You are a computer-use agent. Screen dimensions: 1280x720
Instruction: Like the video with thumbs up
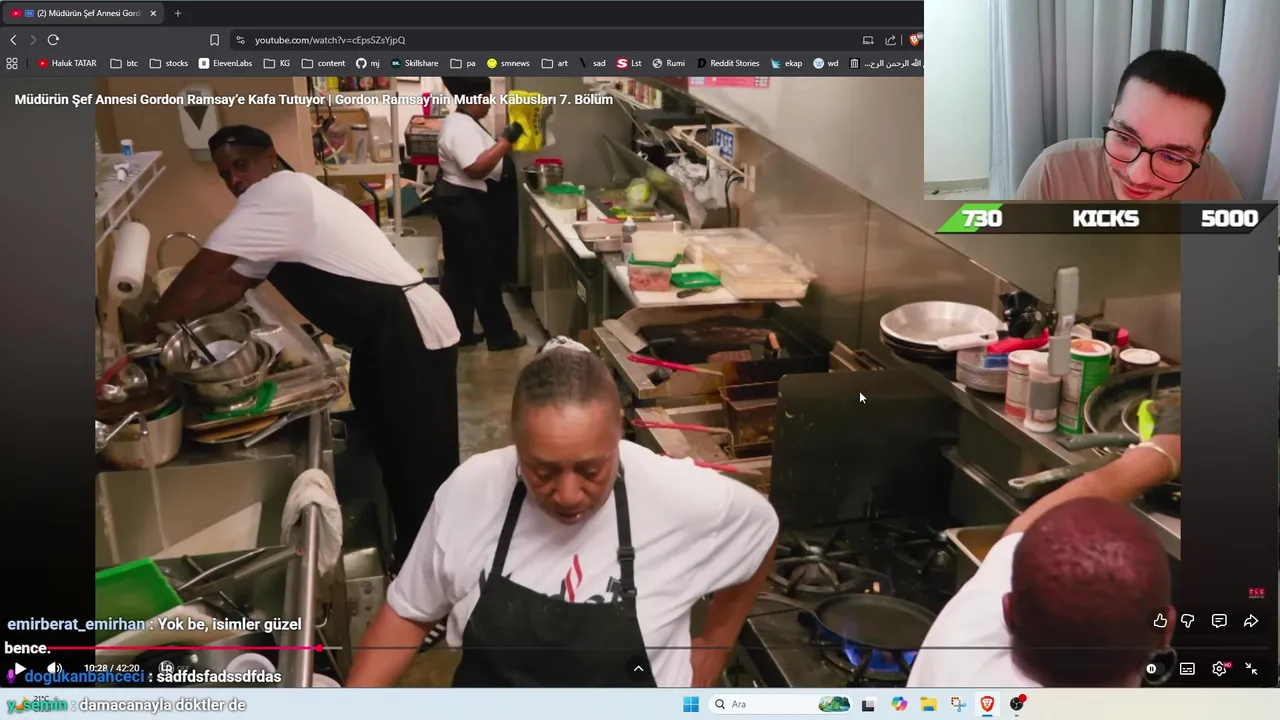[1160, 621]
